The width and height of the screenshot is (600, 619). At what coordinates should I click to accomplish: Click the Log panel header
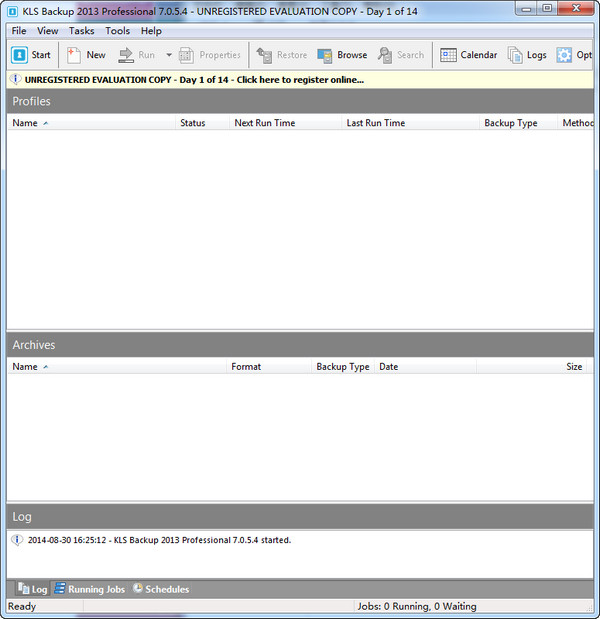tap(300, 516)
